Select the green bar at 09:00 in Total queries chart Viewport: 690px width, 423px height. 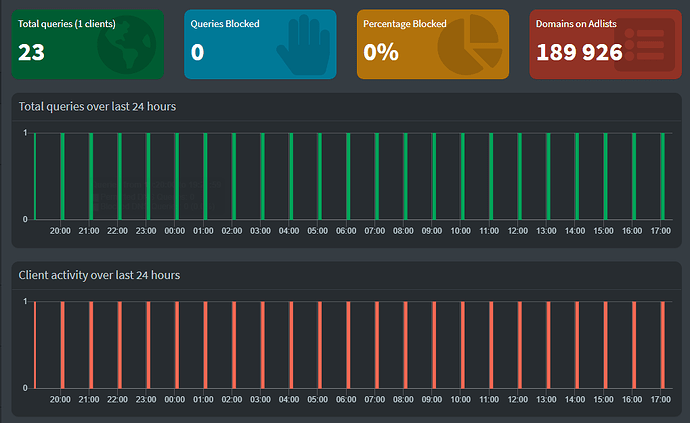click(x=434, y=176)
